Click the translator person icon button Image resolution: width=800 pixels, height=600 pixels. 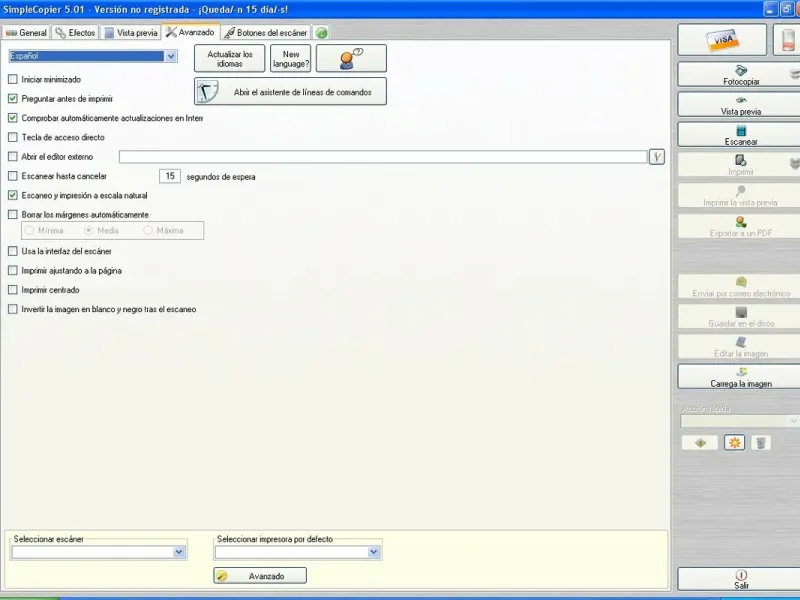click(x=351, y=58)
